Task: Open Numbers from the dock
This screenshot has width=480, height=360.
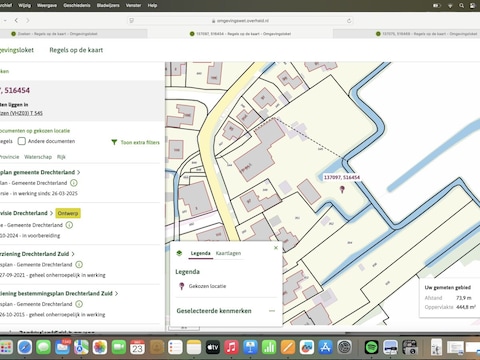Action: pos(269,347)
